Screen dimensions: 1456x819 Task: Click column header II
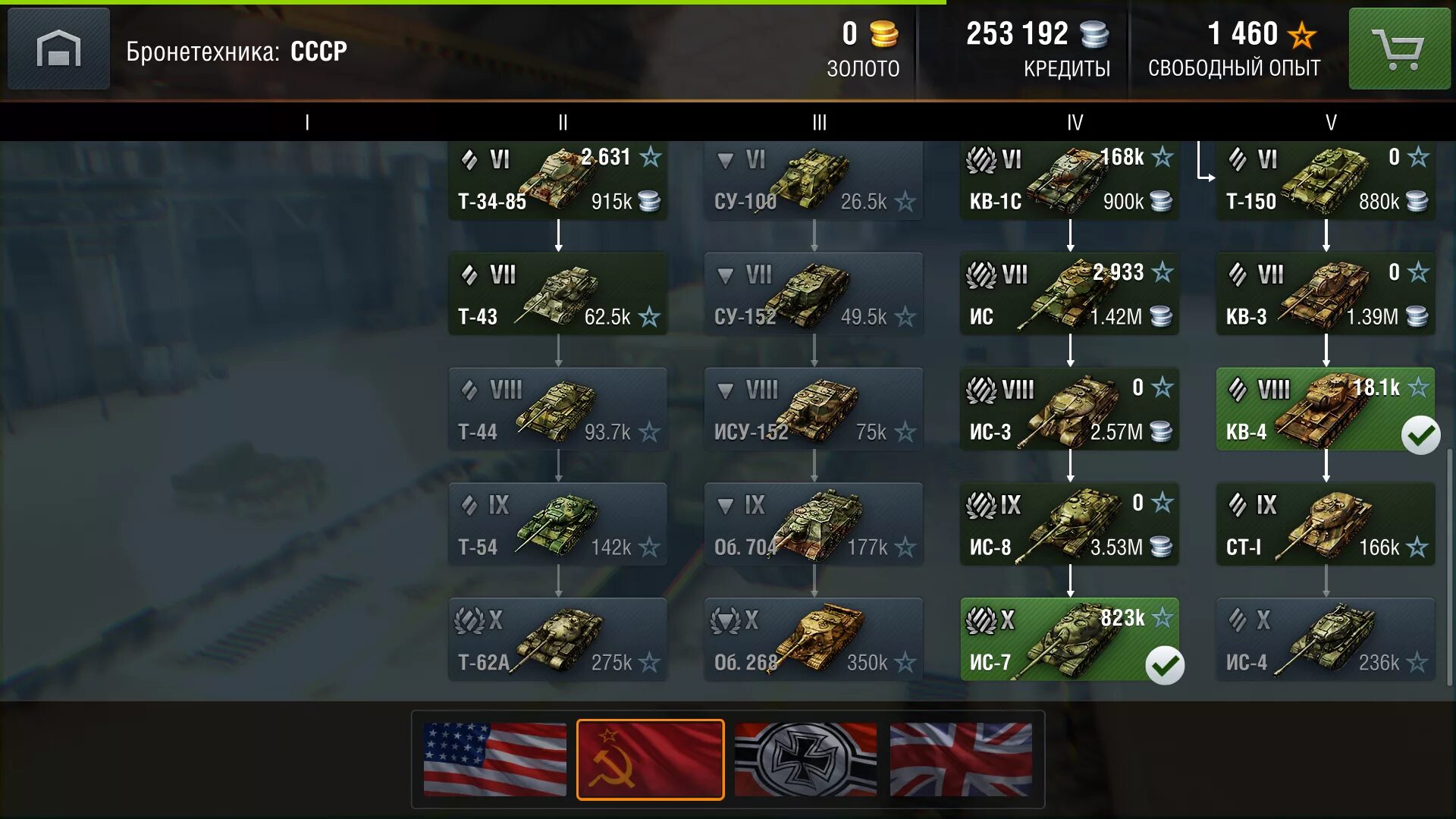pos(563,122)
